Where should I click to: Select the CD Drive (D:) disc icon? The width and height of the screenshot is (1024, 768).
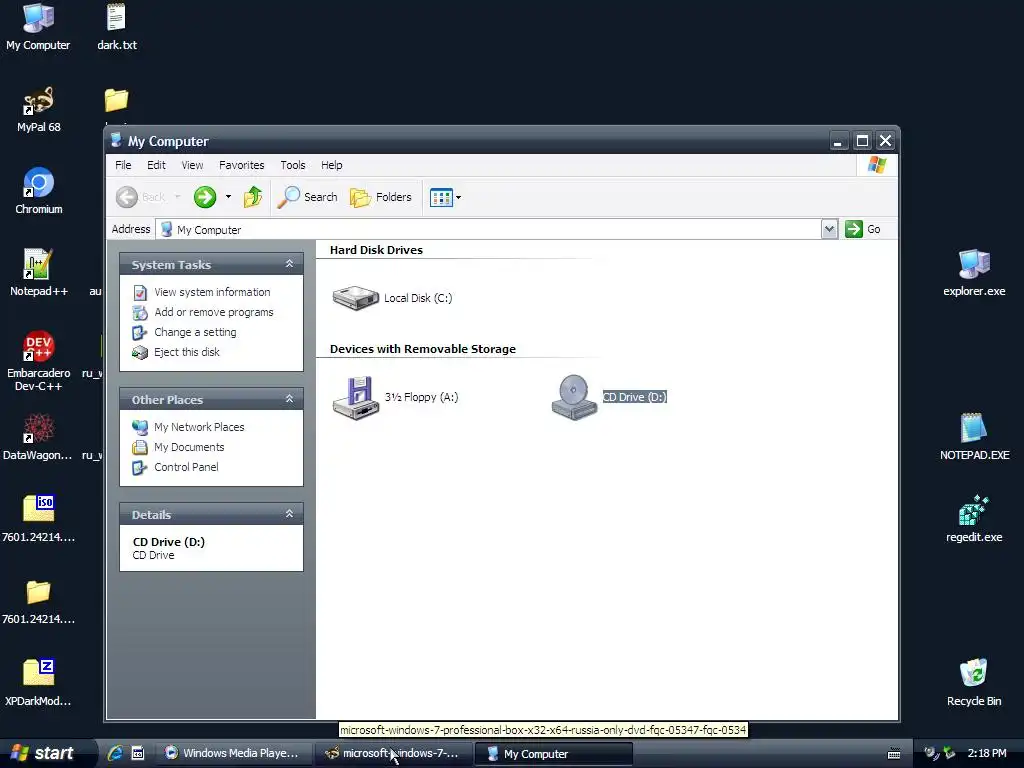pyautogui.click(x=574, y=397)
